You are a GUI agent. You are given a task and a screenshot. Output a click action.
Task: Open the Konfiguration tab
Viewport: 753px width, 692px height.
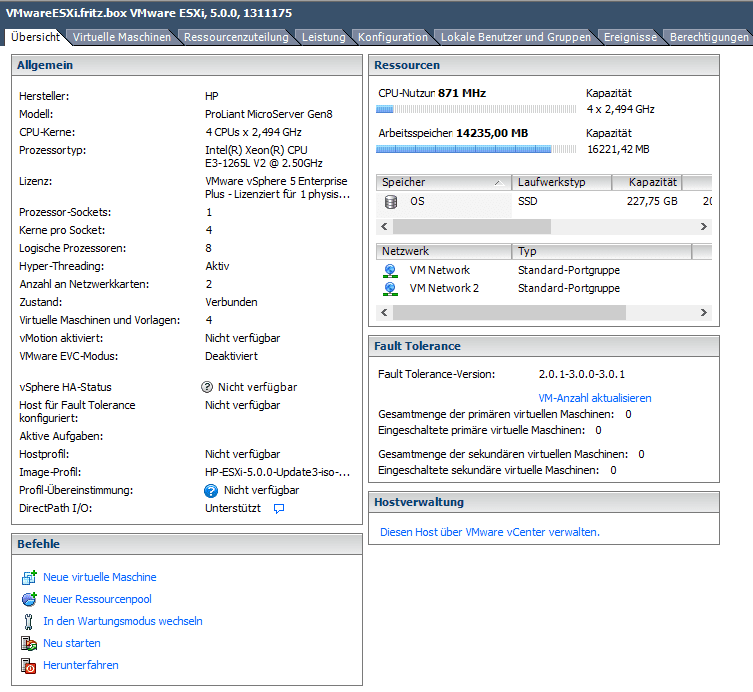[x=392, y=37]
